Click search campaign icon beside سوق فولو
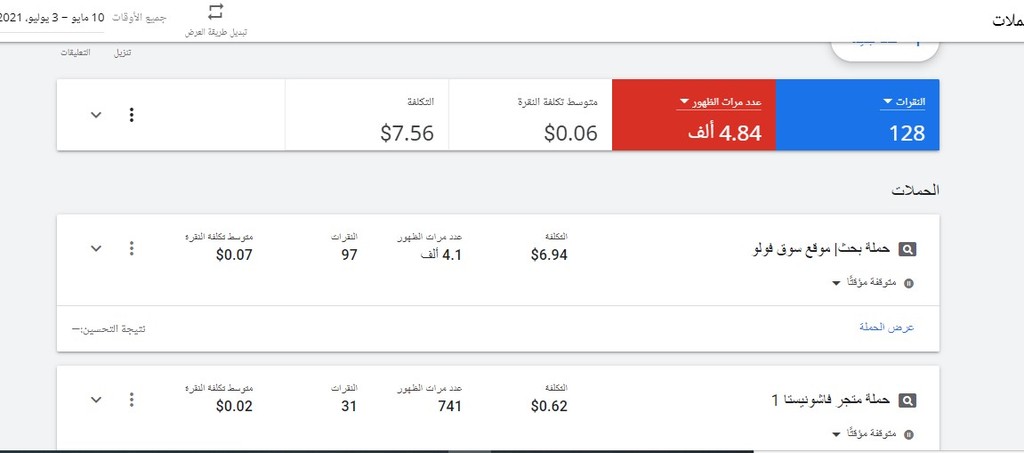1024x453 pixels. tap(908, 249)
